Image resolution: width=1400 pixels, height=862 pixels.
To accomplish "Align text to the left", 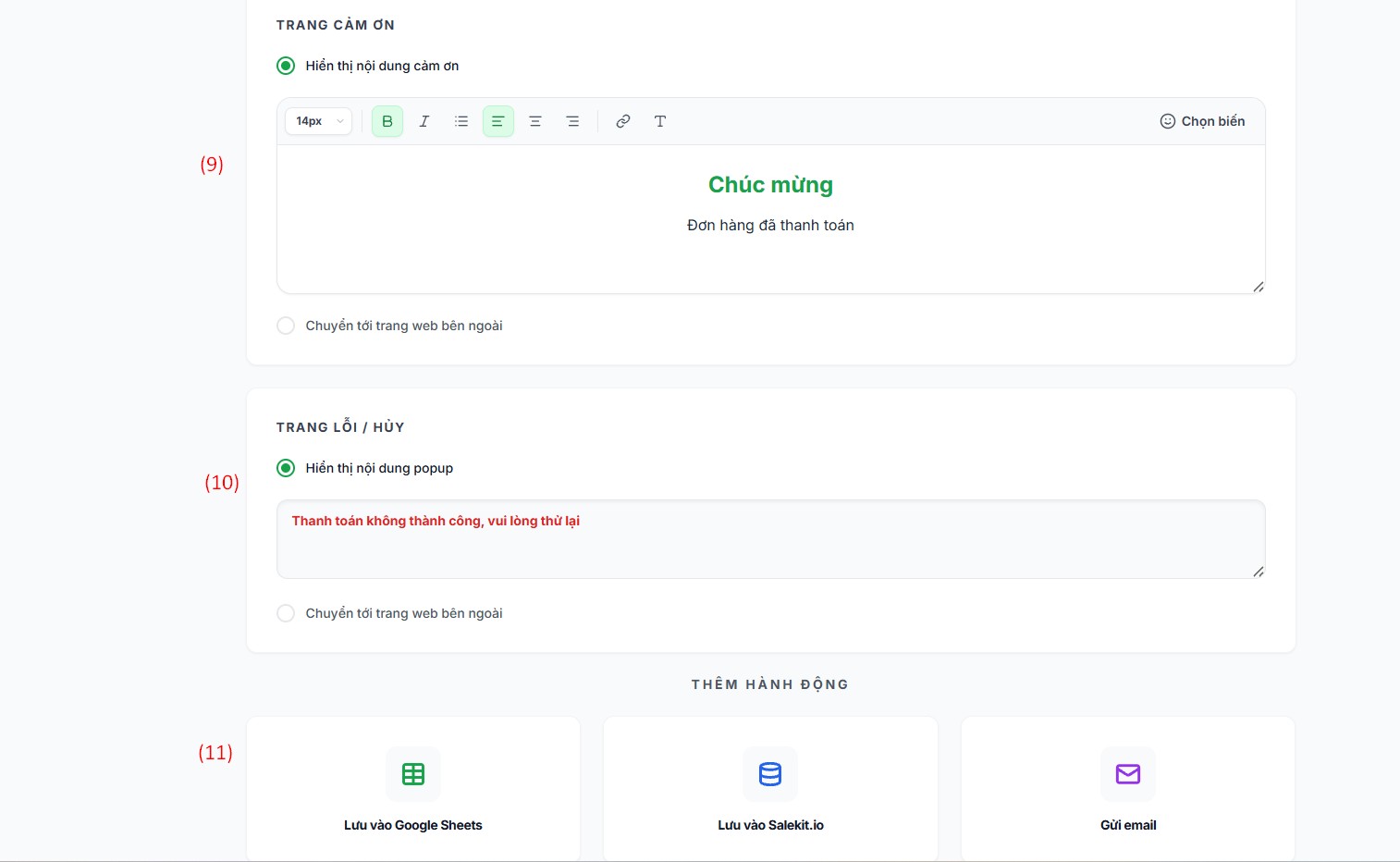I will tap(498, 121).
